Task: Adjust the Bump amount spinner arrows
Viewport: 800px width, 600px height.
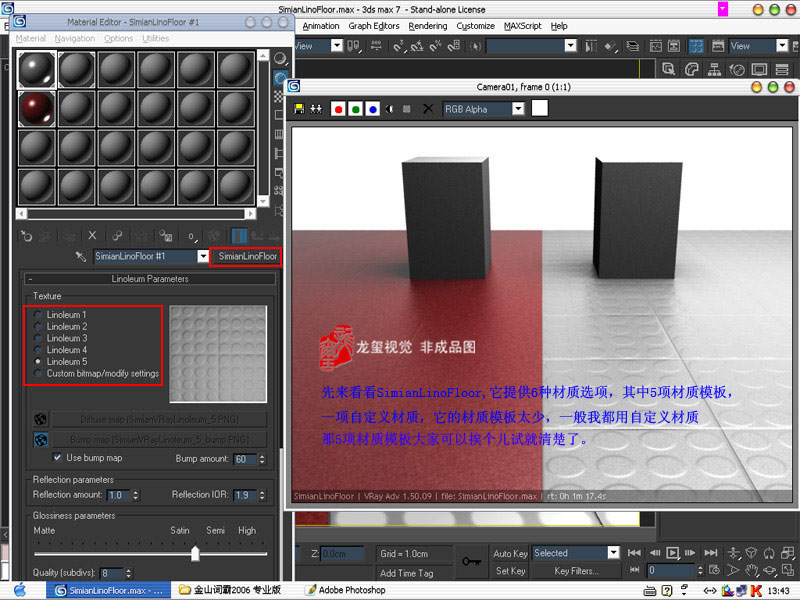Action: pos(262,459)
